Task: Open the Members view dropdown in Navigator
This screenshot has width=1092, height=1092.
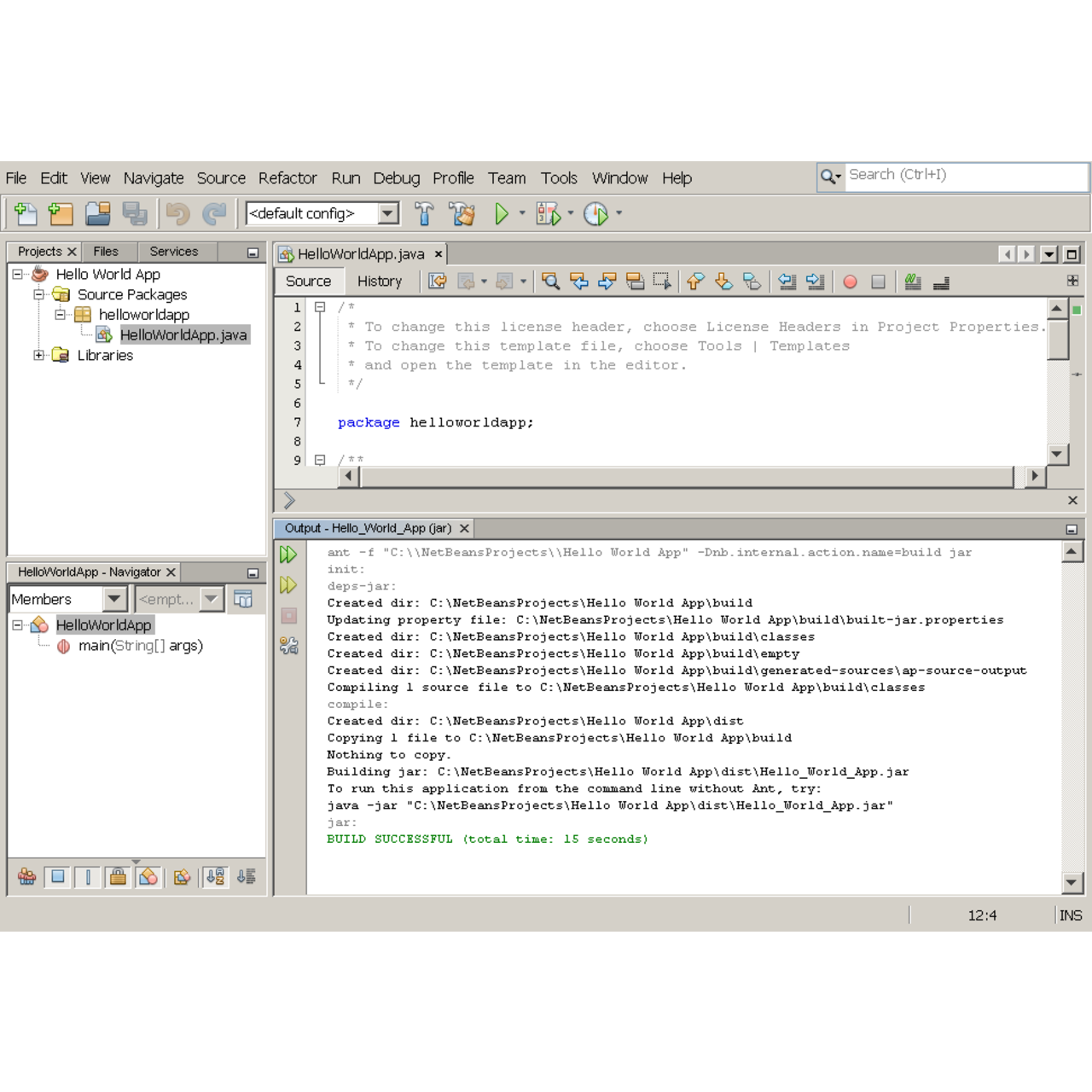Action: point(115,599)
